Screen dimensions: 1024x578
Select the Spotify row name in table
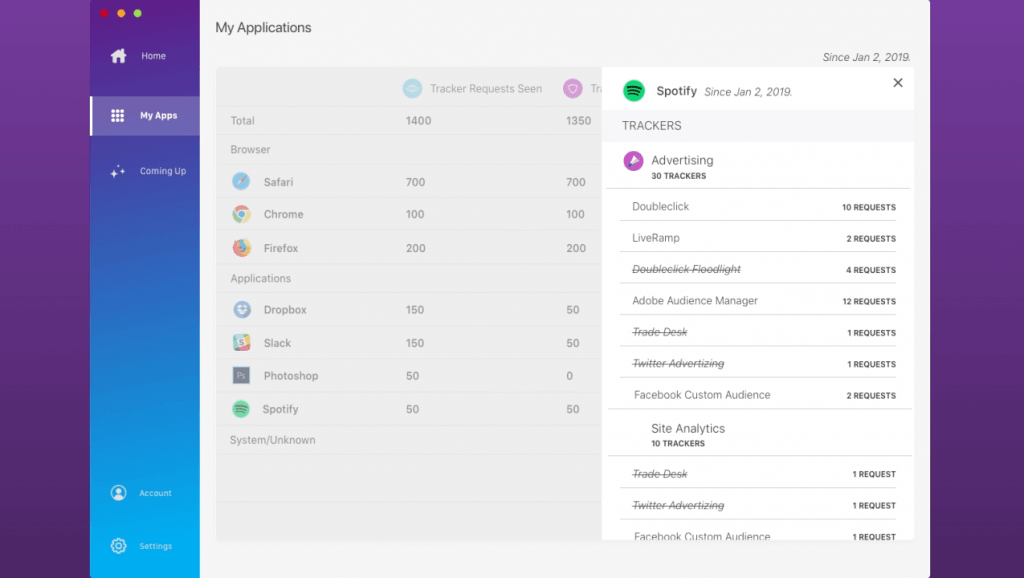tap(280, 409)
